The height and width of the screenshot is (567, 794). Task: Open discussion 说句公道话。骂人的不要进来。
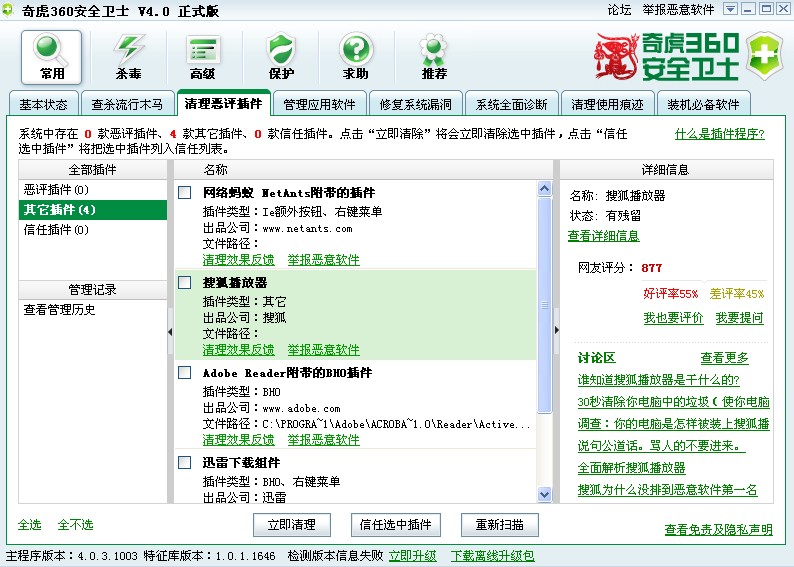click(661, 446)
